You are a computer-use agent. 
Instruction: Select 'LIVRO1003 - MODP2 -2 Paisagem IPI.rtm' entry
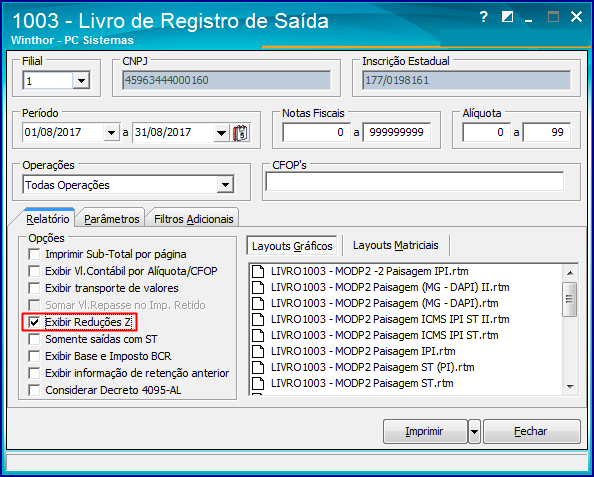coord(369,271)
